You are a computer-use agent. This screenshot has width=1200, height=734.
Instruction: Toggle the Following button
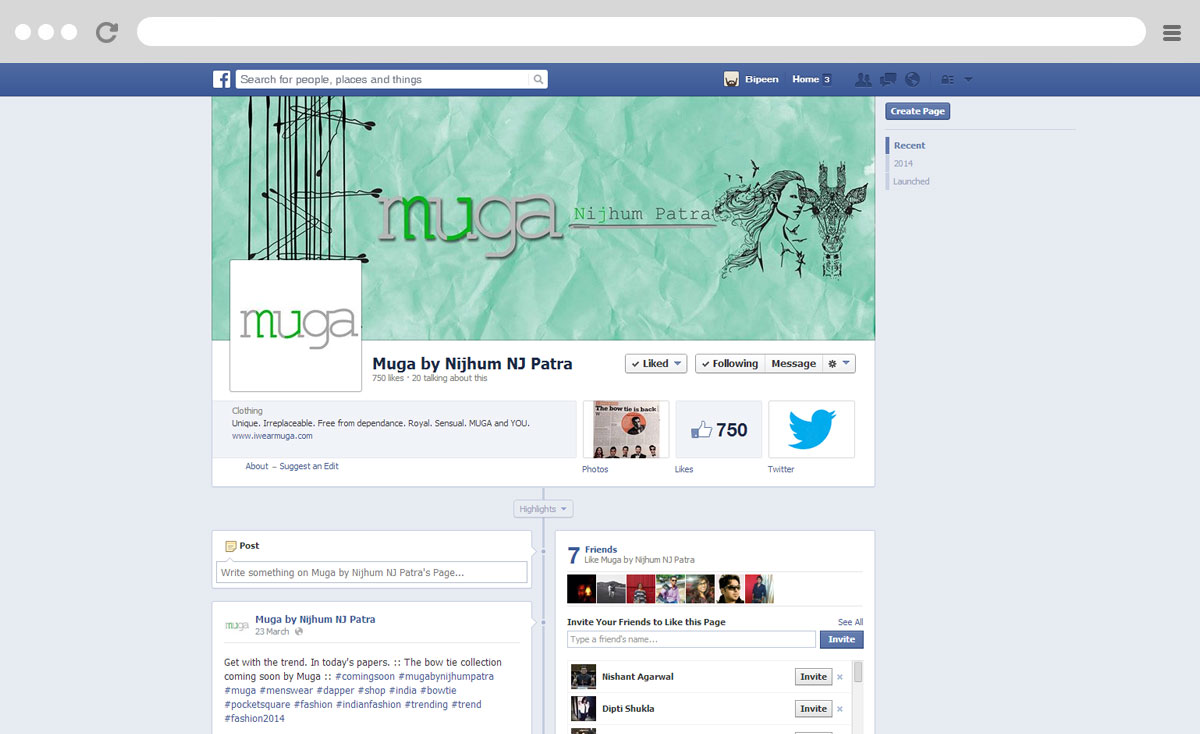[730, 364]
